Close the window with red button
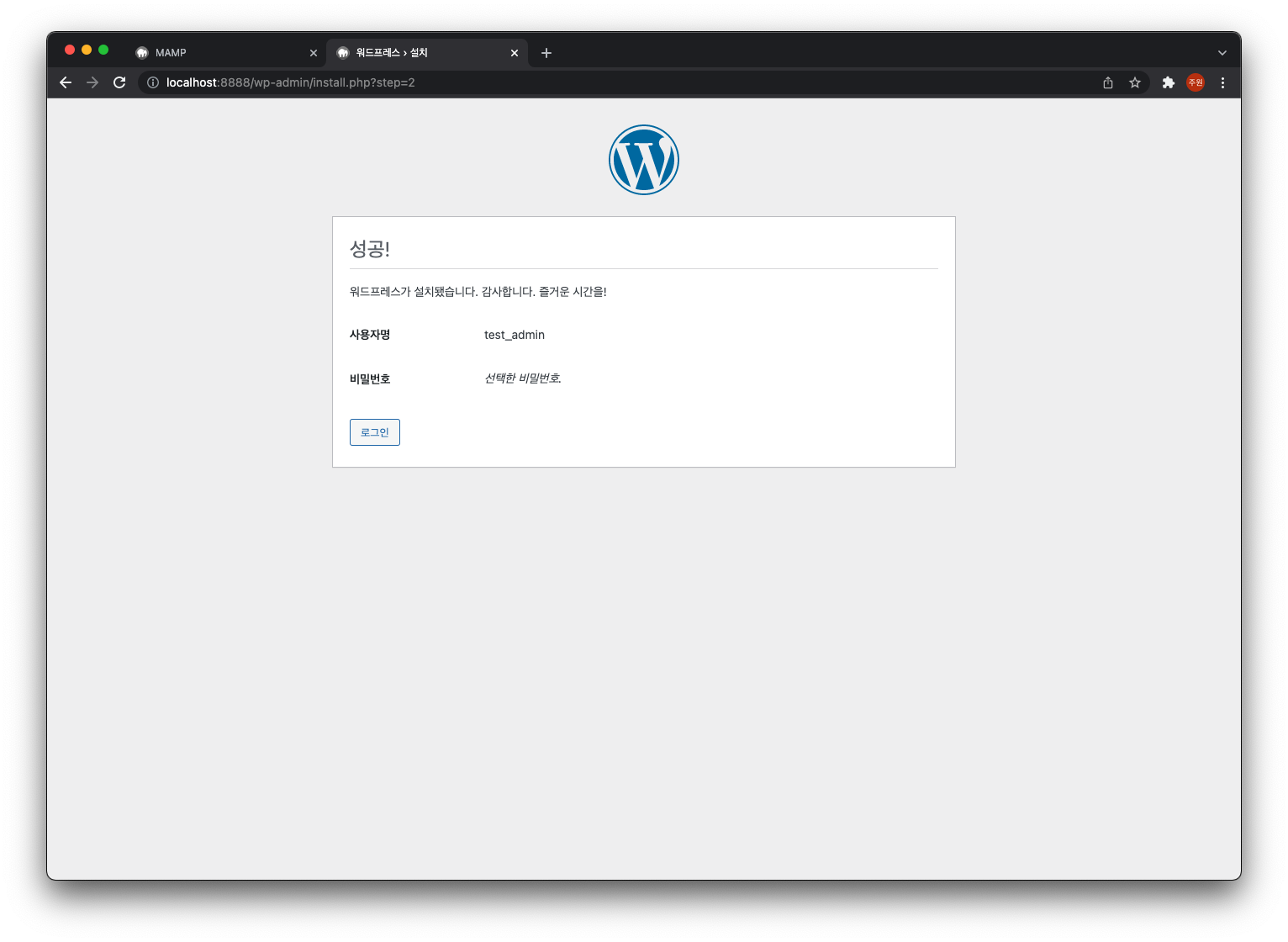 pos(70,50)
